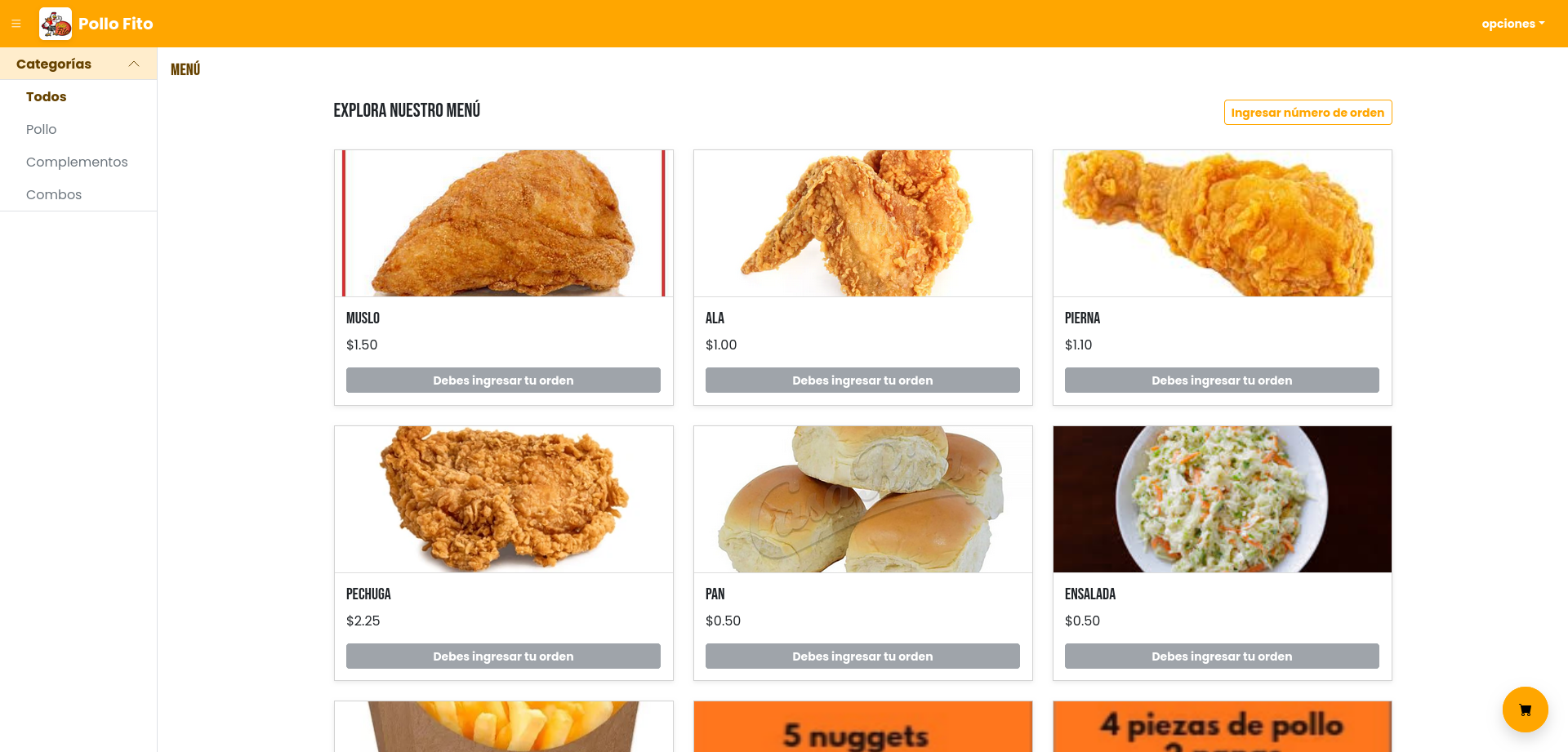Click the order button under Ensalada
The image size is (1568, 752).
[1222, 656]
